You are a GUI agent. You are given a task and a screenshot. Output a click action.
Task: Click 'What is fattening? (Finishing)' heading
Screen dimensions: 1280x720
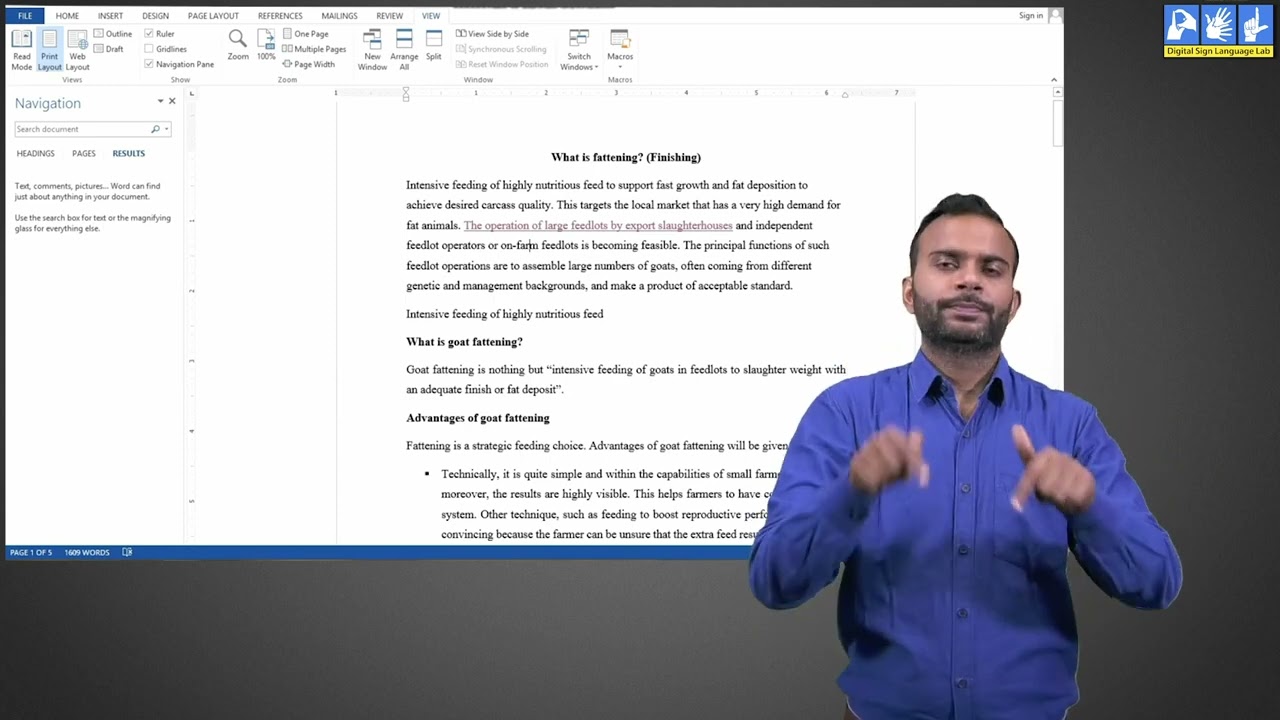pyautogui.click(x=626, y=158)
